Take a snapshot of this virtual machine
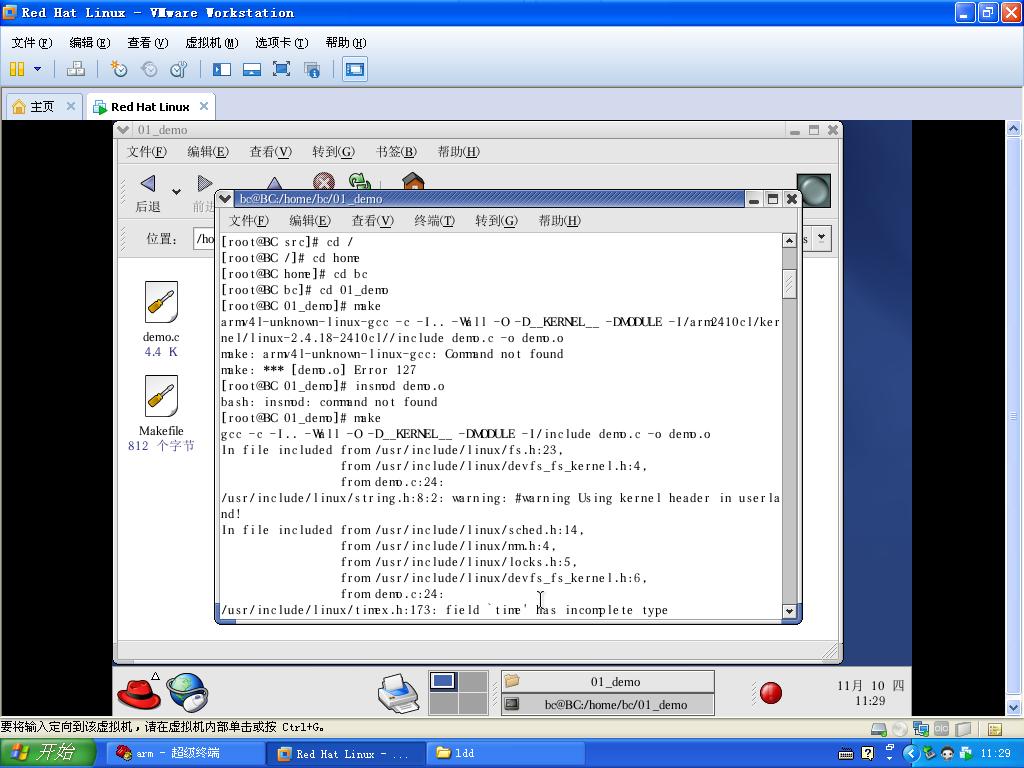The image size is (1024, 768). pyautogui.click(x=119, y=69)
